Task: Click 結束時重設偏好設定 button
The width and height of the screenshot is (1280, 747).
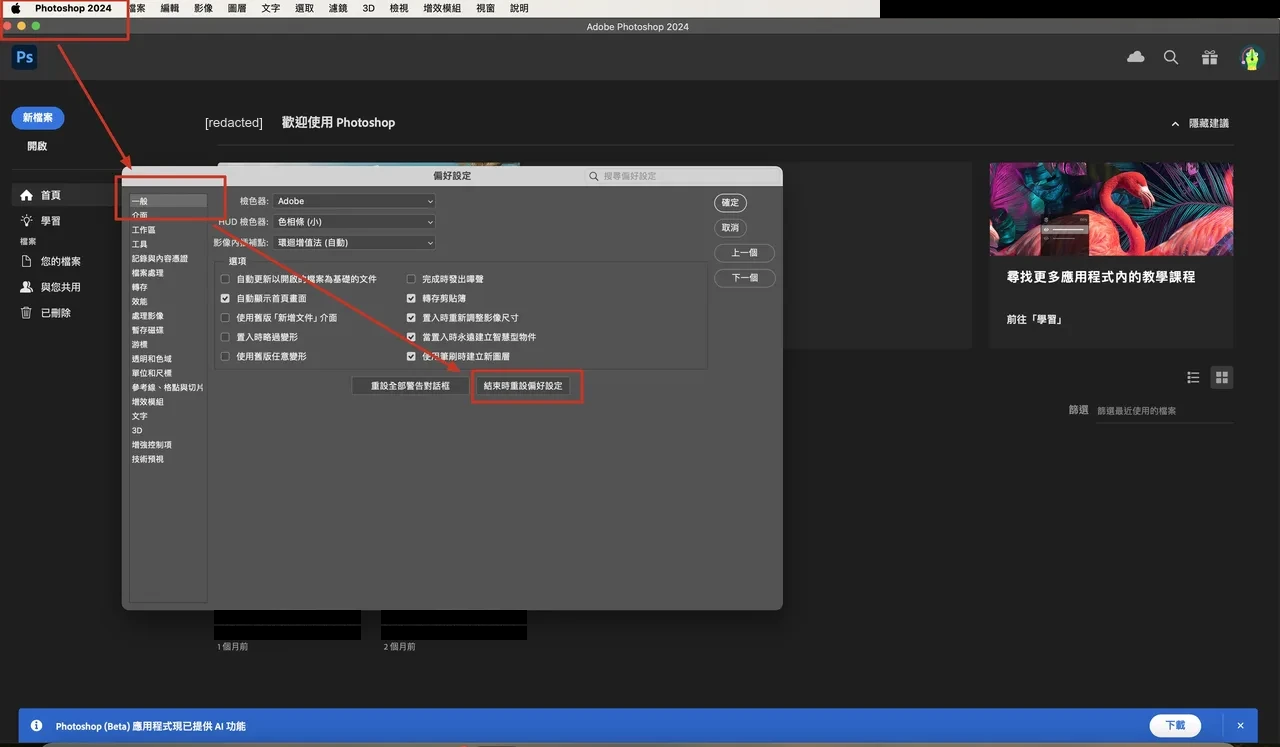Action: click(523, 386)
